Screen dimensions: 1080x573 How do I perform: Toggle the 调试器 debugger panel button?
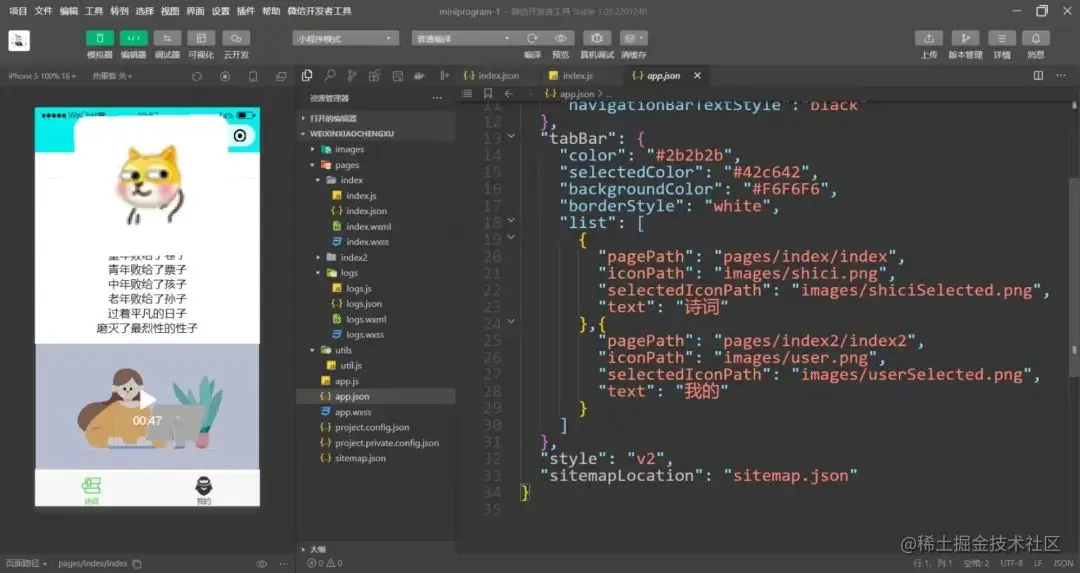pos(167,39)
